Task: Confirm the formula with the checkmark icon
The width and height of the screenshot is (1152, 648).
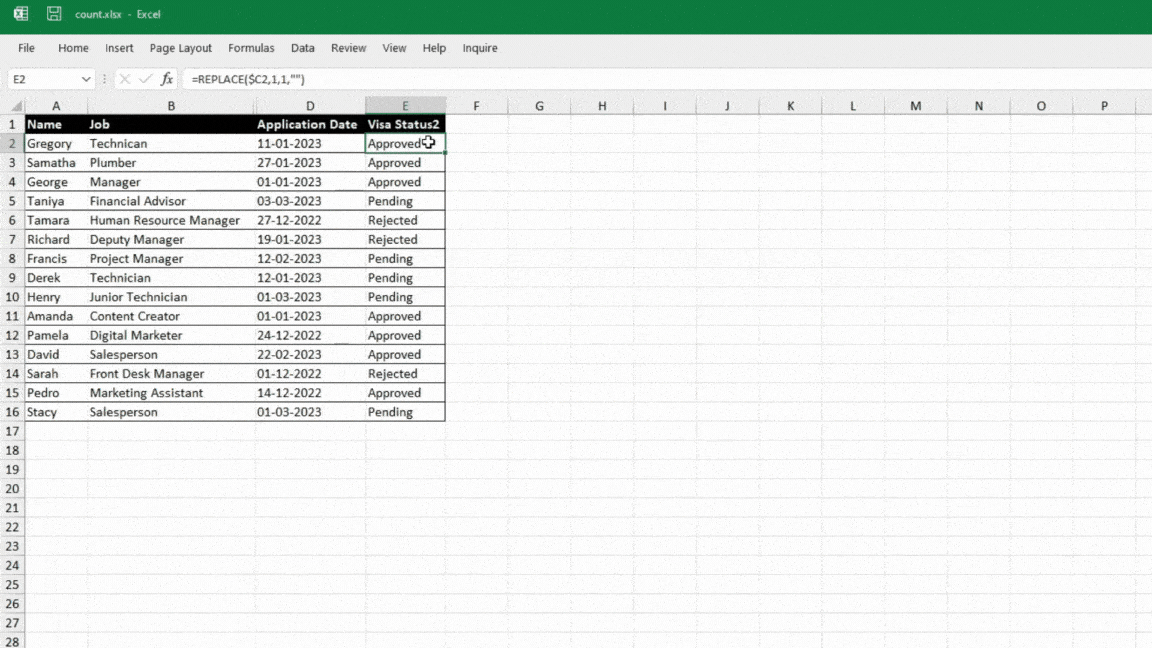Action: point(146,79)
